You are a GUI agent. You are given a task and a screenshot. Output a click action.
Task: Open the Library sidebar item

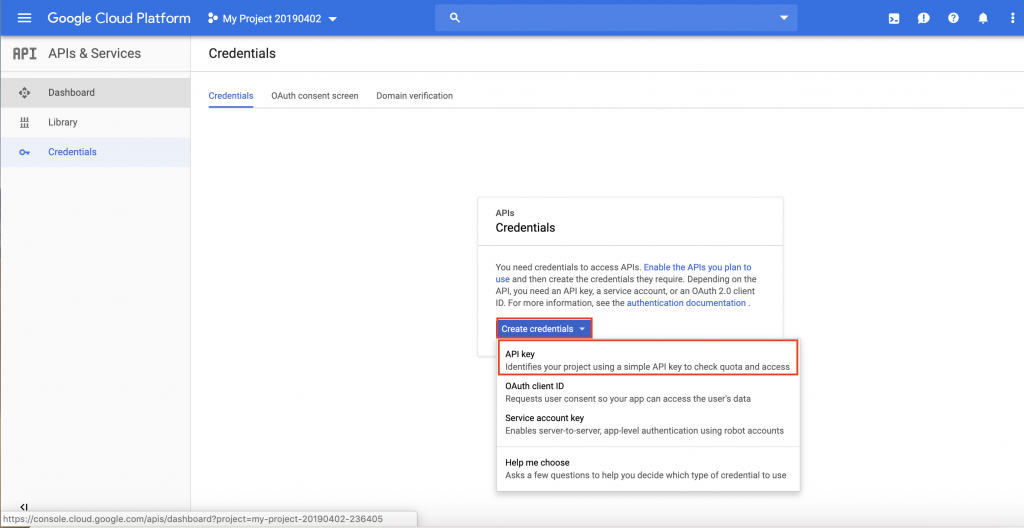tap(95, 122)
